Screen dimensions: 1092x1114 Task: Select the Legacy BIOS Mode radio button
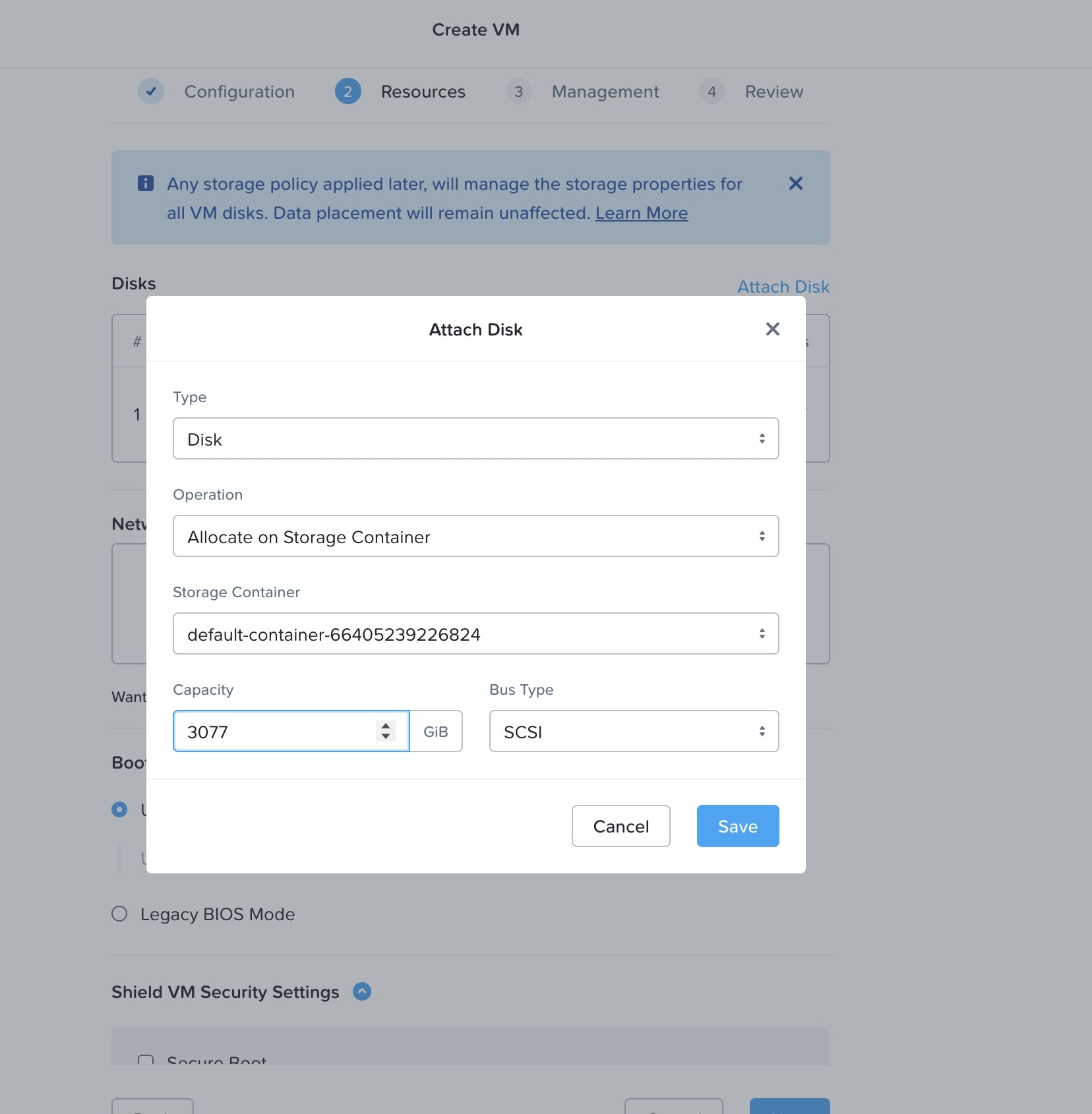(x=119, y=914)
